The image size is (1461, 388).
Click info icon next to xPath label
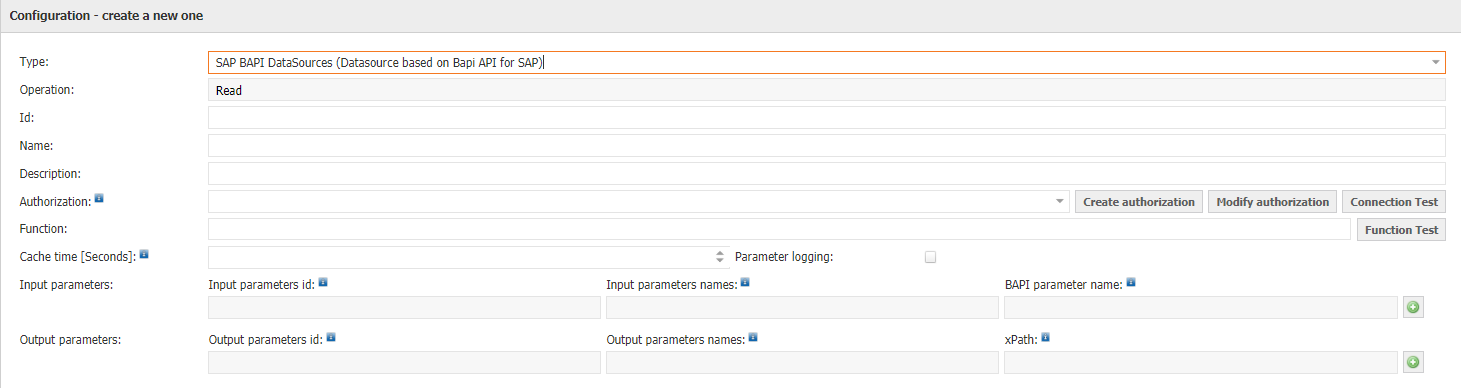[1045, 337]
